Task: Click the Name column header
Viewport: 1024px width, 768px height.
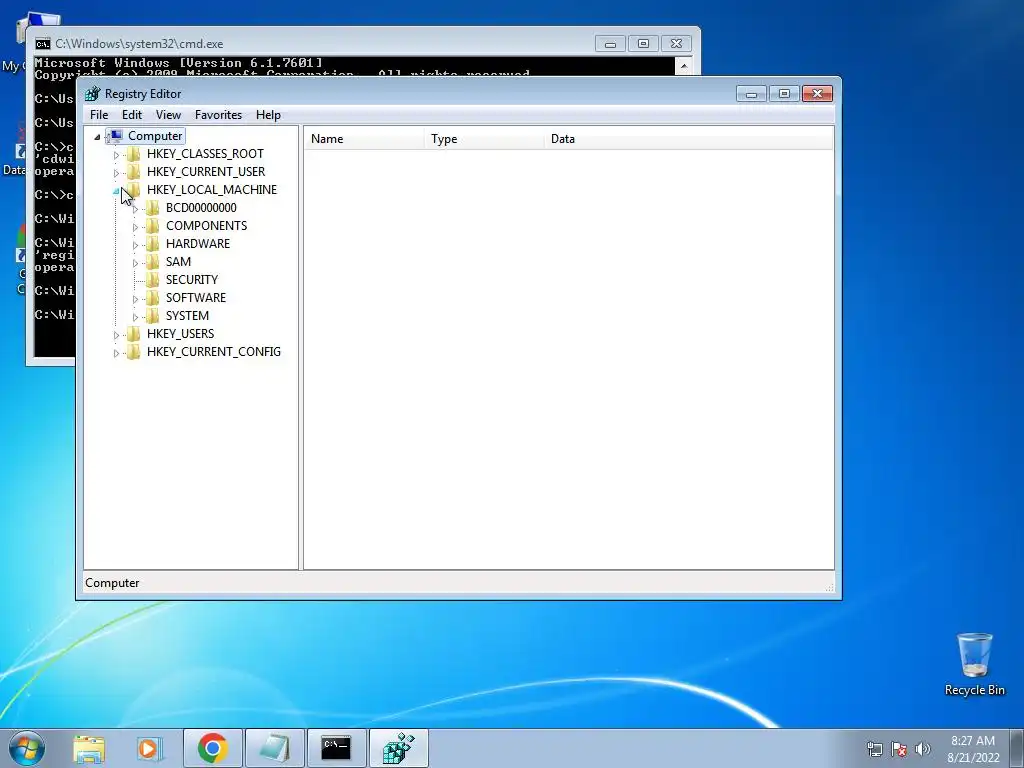Action: [x=364, y=139]
